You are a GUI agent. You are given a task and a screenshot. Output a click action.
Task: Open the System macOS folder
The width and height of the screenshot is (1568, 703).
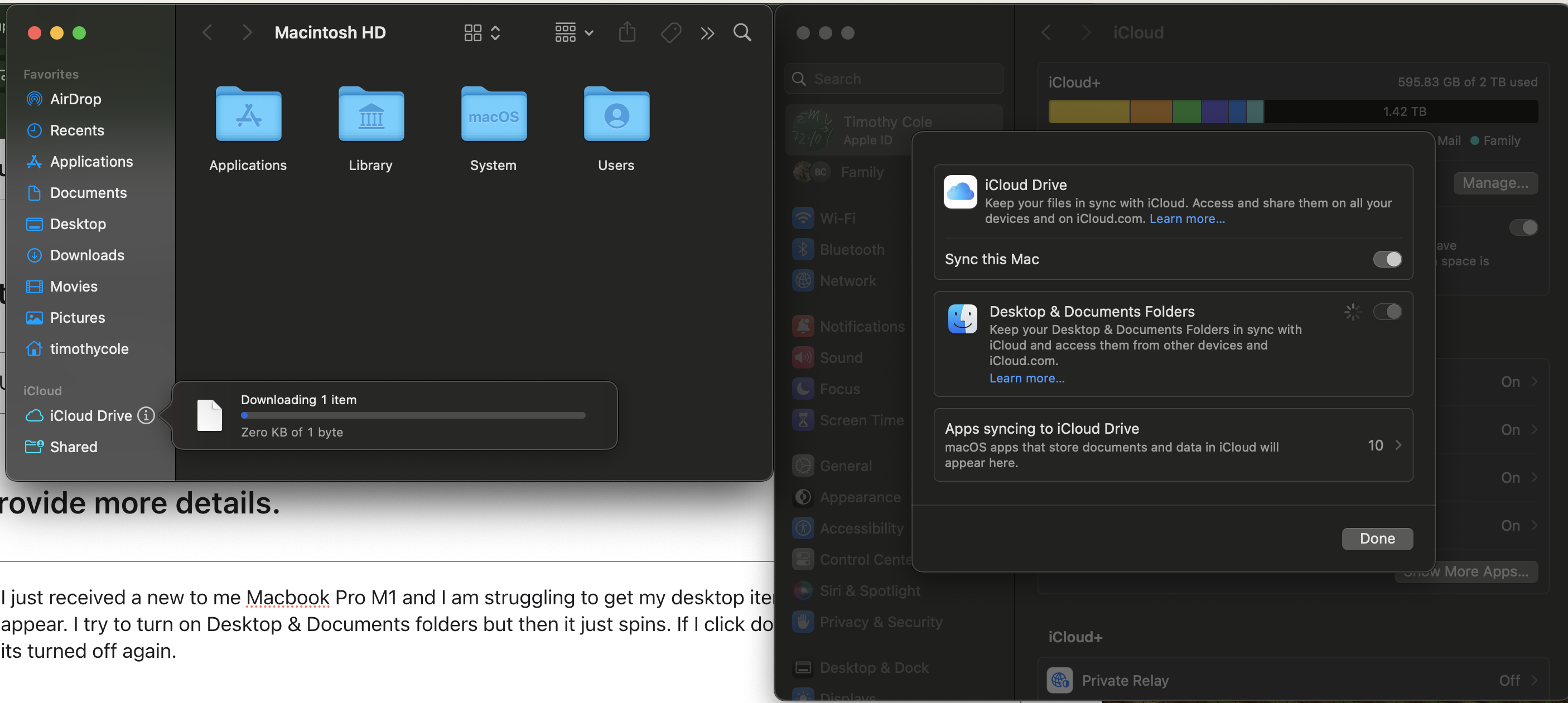(x=493, y=114)
